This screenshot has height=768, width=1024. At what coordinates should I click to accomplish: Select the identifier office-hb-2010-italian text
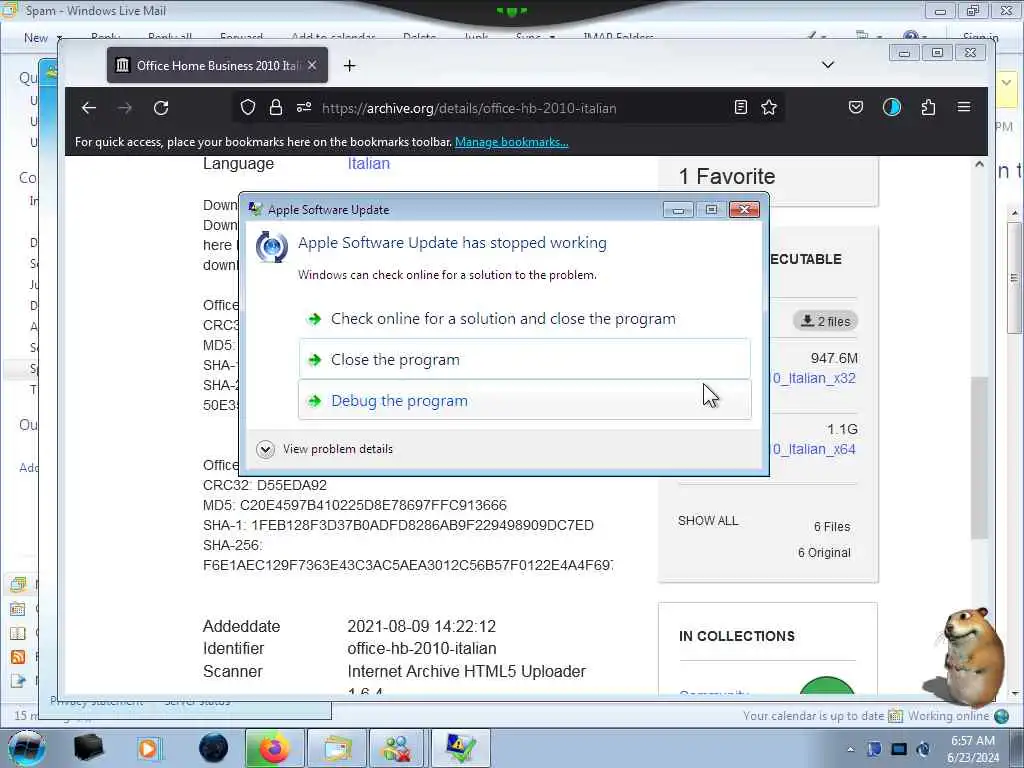point(422,648)
